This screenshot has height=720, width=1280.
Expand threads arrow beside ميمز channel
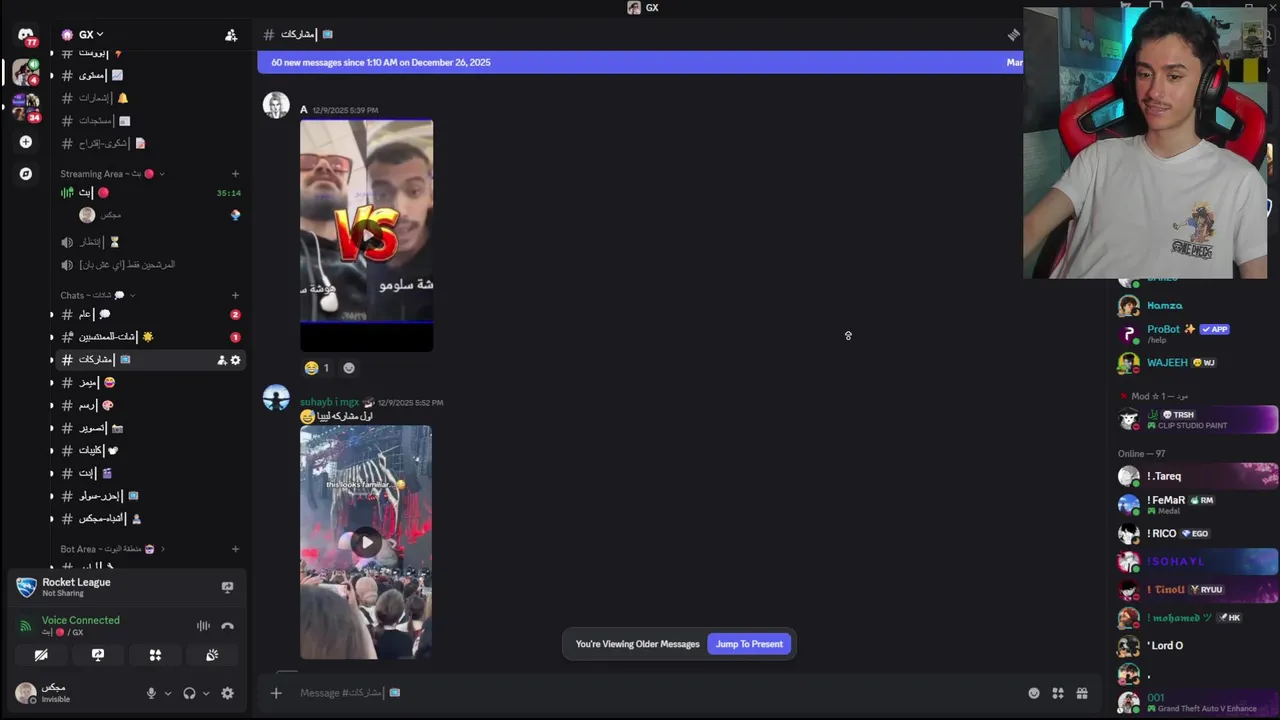tap(52, 382)
